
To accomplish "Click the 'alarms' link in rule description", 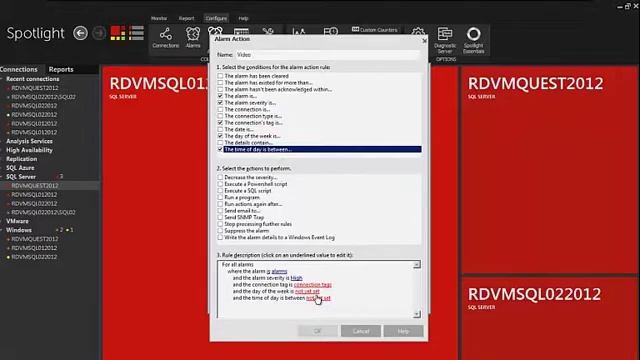I will pyautogui.click(x=279, y=271).
